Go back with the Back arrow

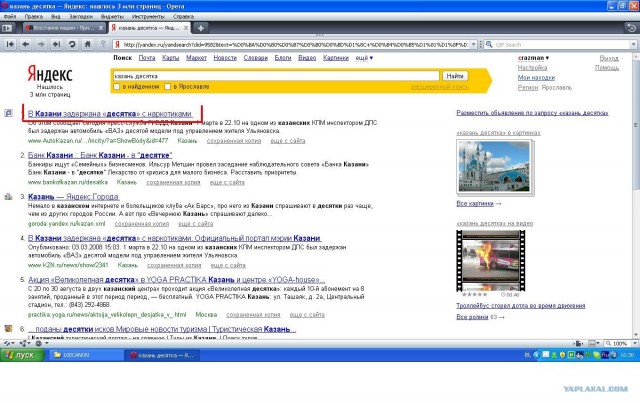(26, 44)
